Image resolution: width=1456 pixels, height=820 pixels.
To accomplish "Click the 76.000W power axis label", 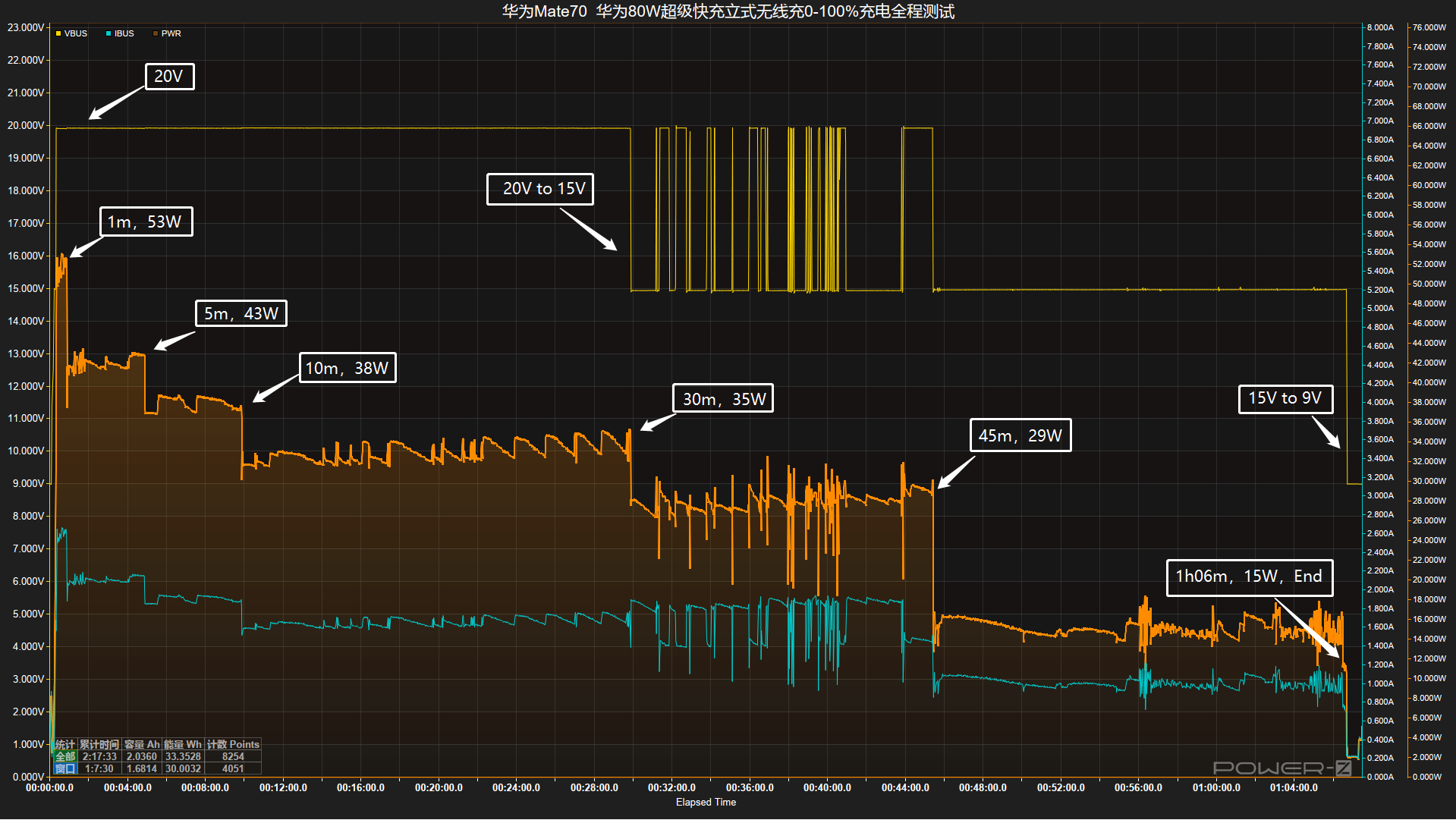I will [x=1429, y=27].
